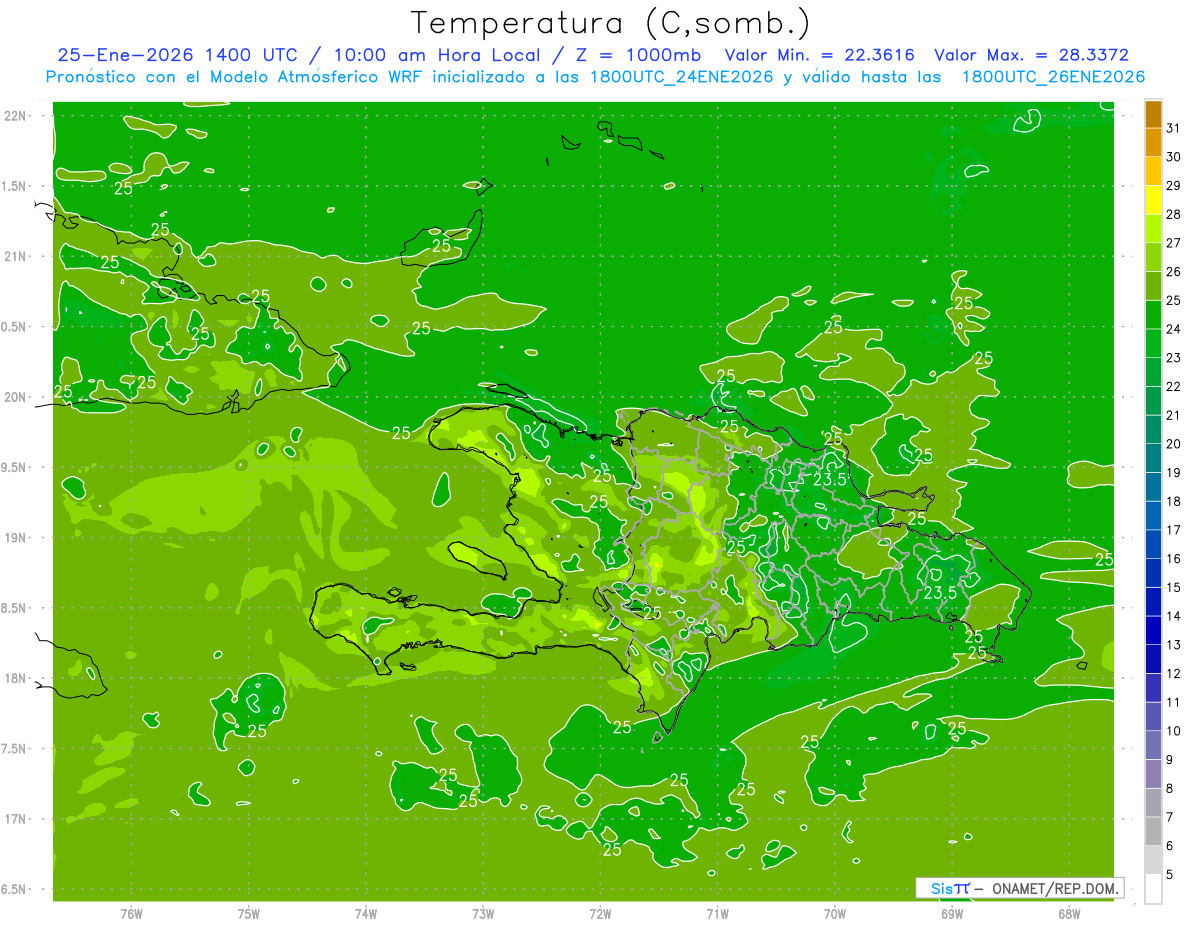1200x927 pixels.
Task: Click the legend value 5
Action: click(1169, 874)
